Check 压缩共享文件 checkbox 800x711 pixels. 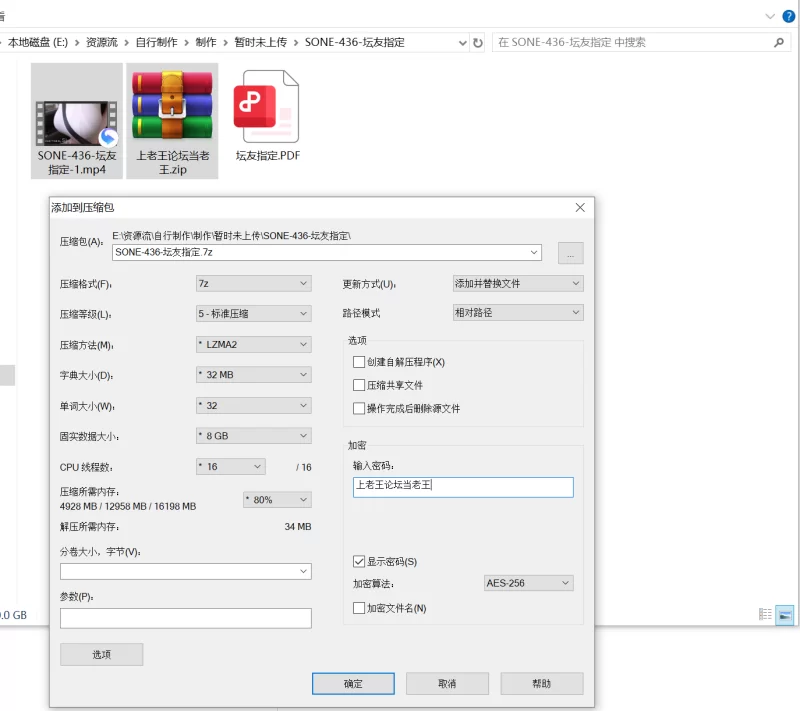coord(359,385)
